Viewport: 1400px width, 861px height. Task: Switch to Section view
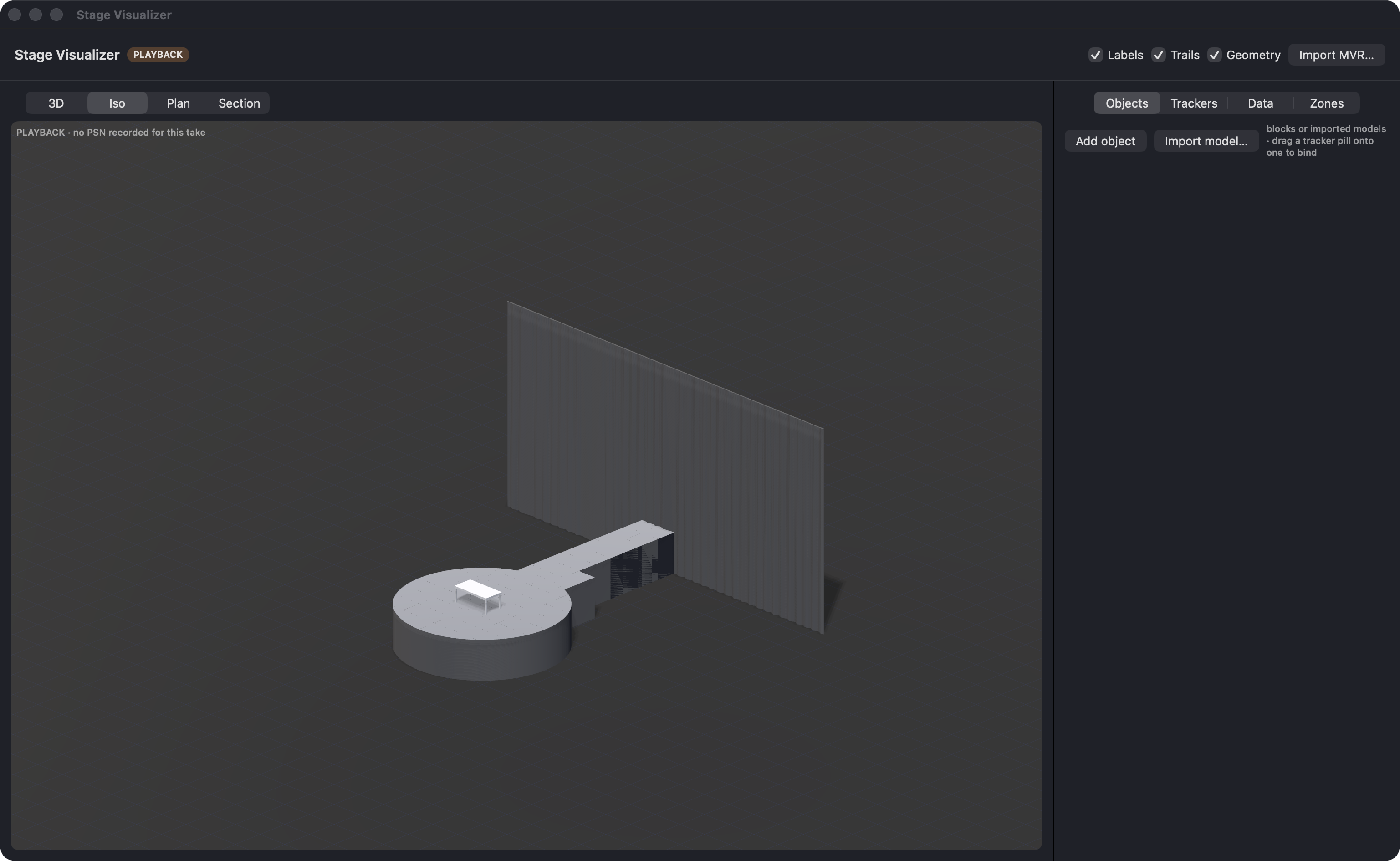[239, 103]
